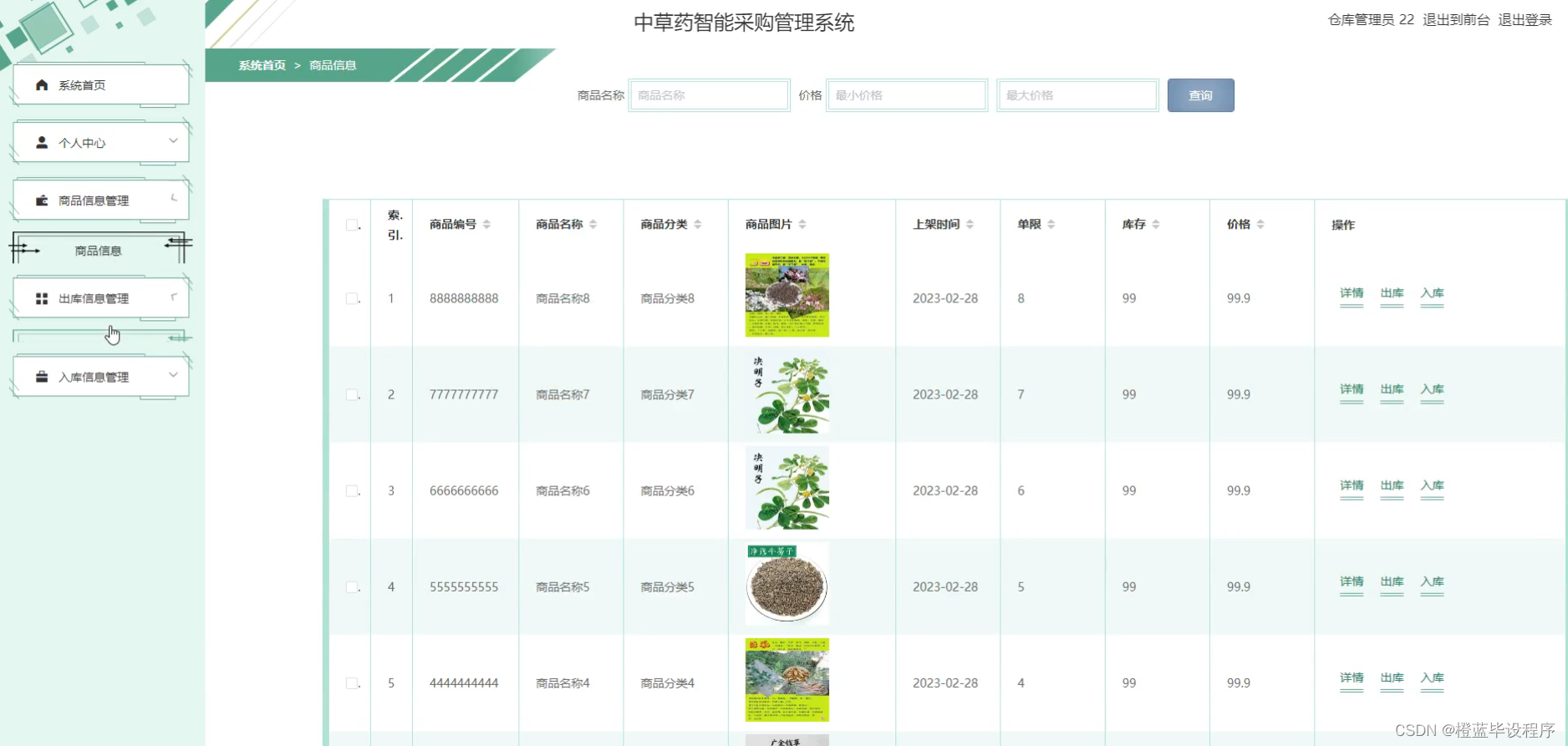
Task: Sort by 商品分类 column arrows
Action: point(697,224)
